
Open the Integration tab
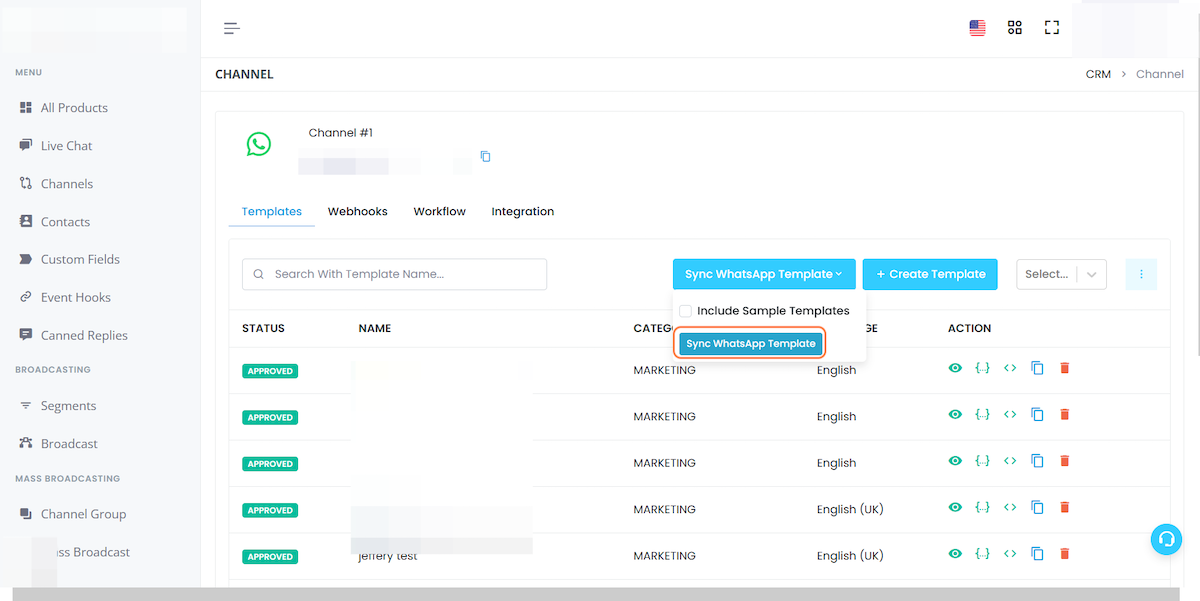pyautogui.click(x=523, y=211)
